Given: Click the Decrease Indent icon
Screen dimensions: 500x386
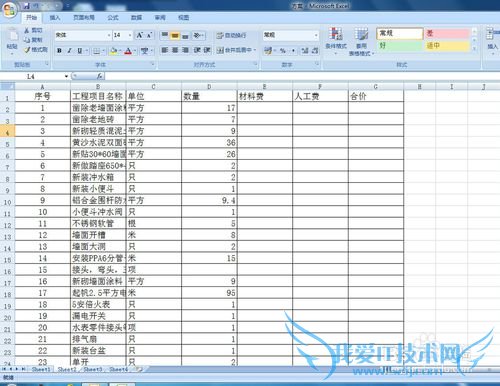Looking at the screenshot, I should tap(197, 50).
